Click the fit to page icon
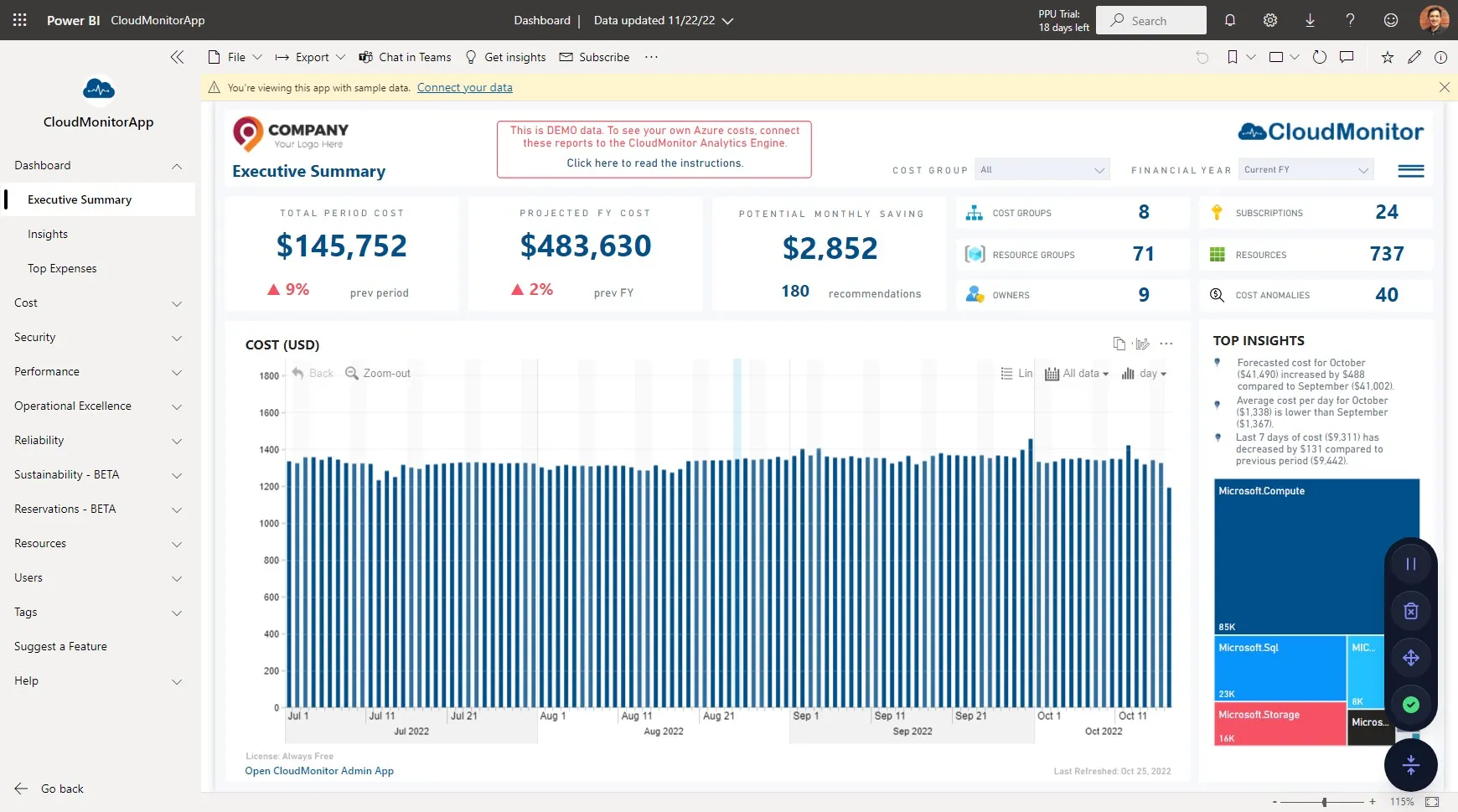Viewport: 1458px width, 812px height. (1432, 802)
